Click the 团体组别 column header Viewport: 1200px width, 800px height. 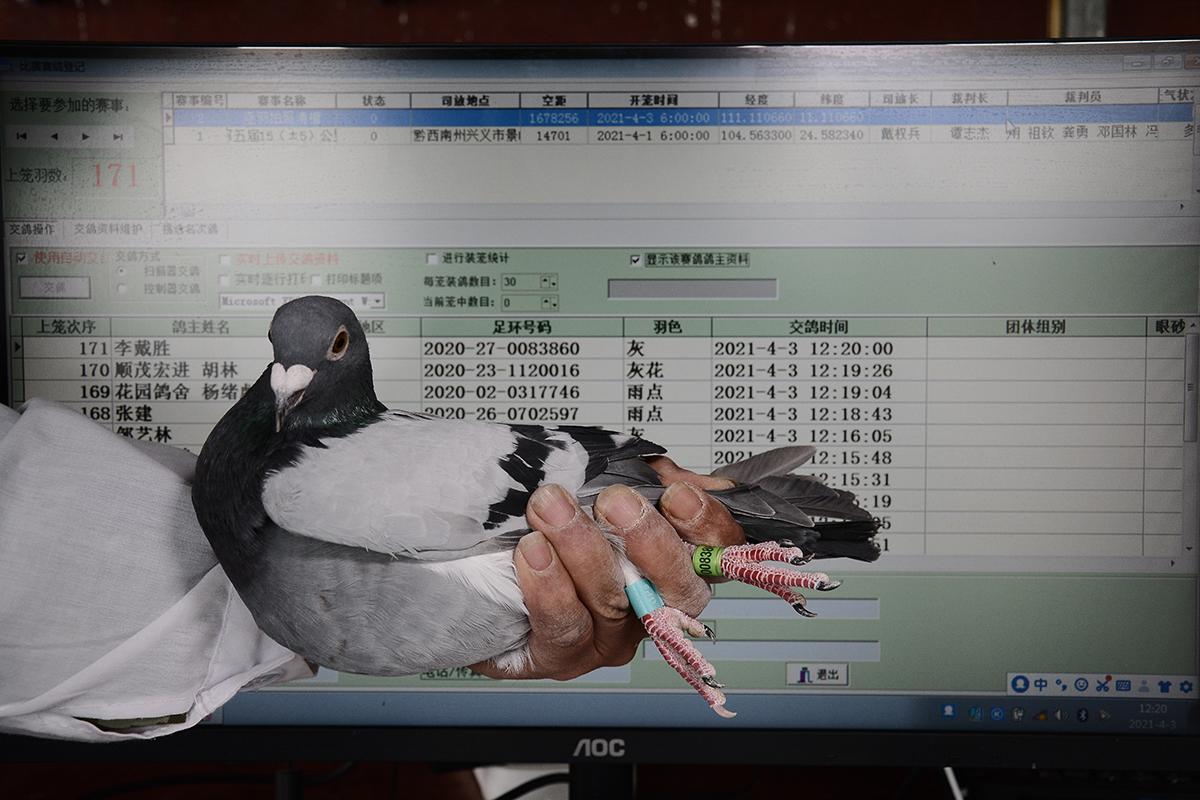1035,327
